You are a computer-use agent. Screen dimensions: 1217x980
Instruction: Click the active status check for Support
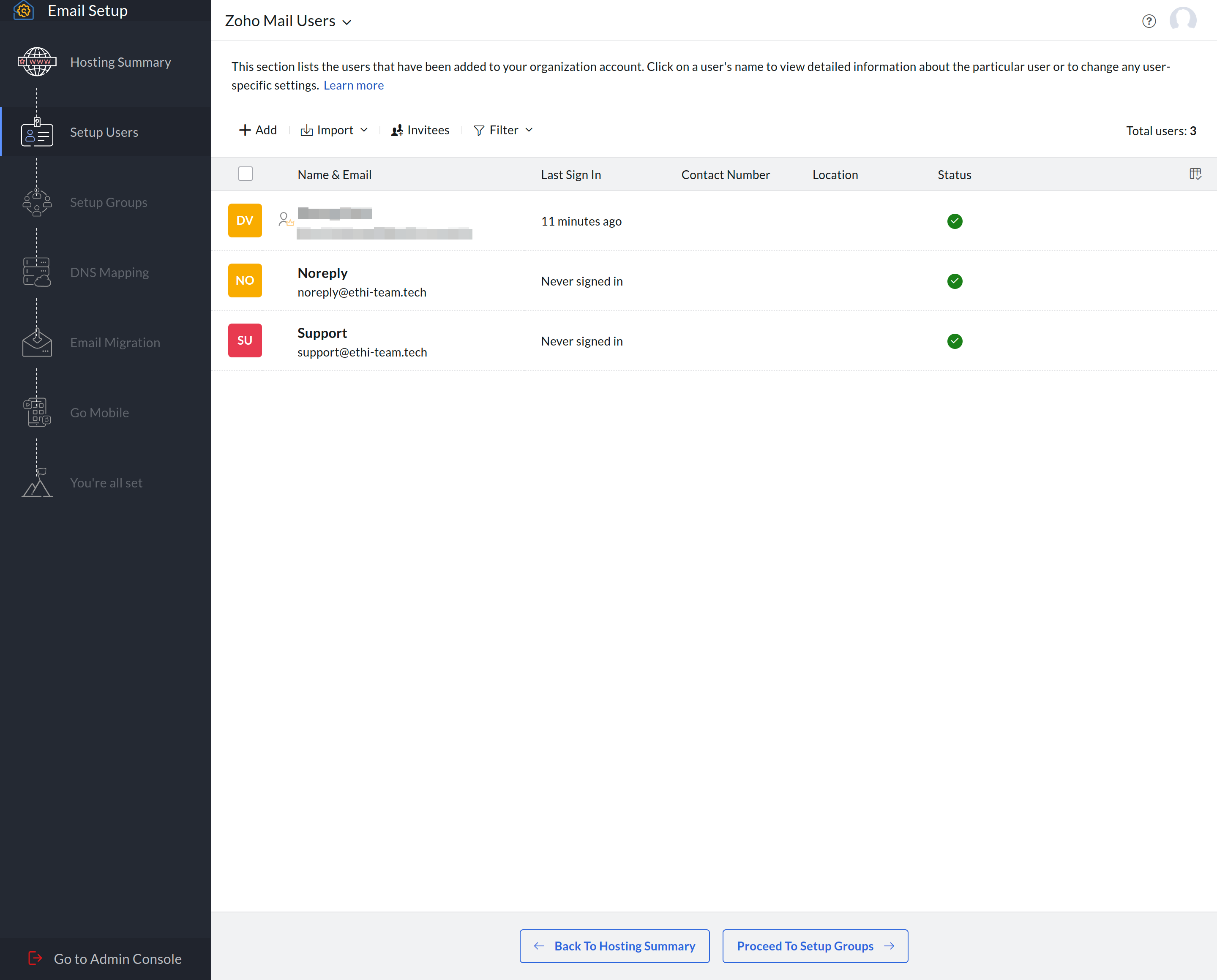[955, 341]
